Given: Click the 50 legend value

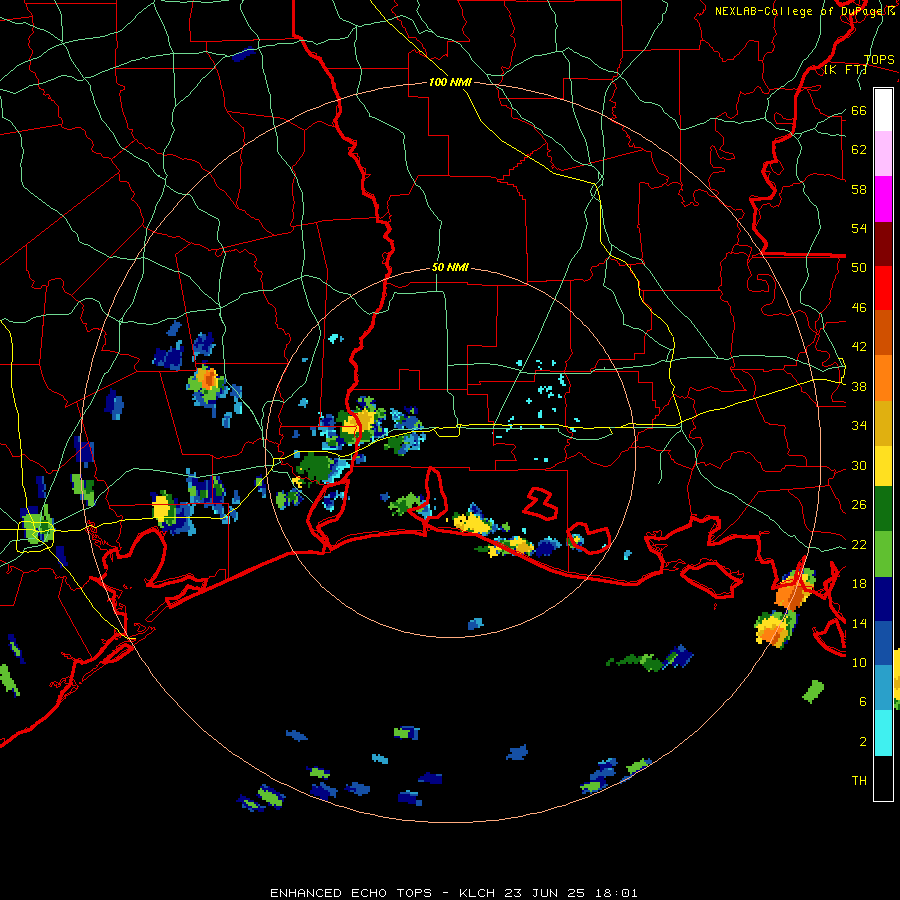Looking at the screenshot, I should point(859,268).
